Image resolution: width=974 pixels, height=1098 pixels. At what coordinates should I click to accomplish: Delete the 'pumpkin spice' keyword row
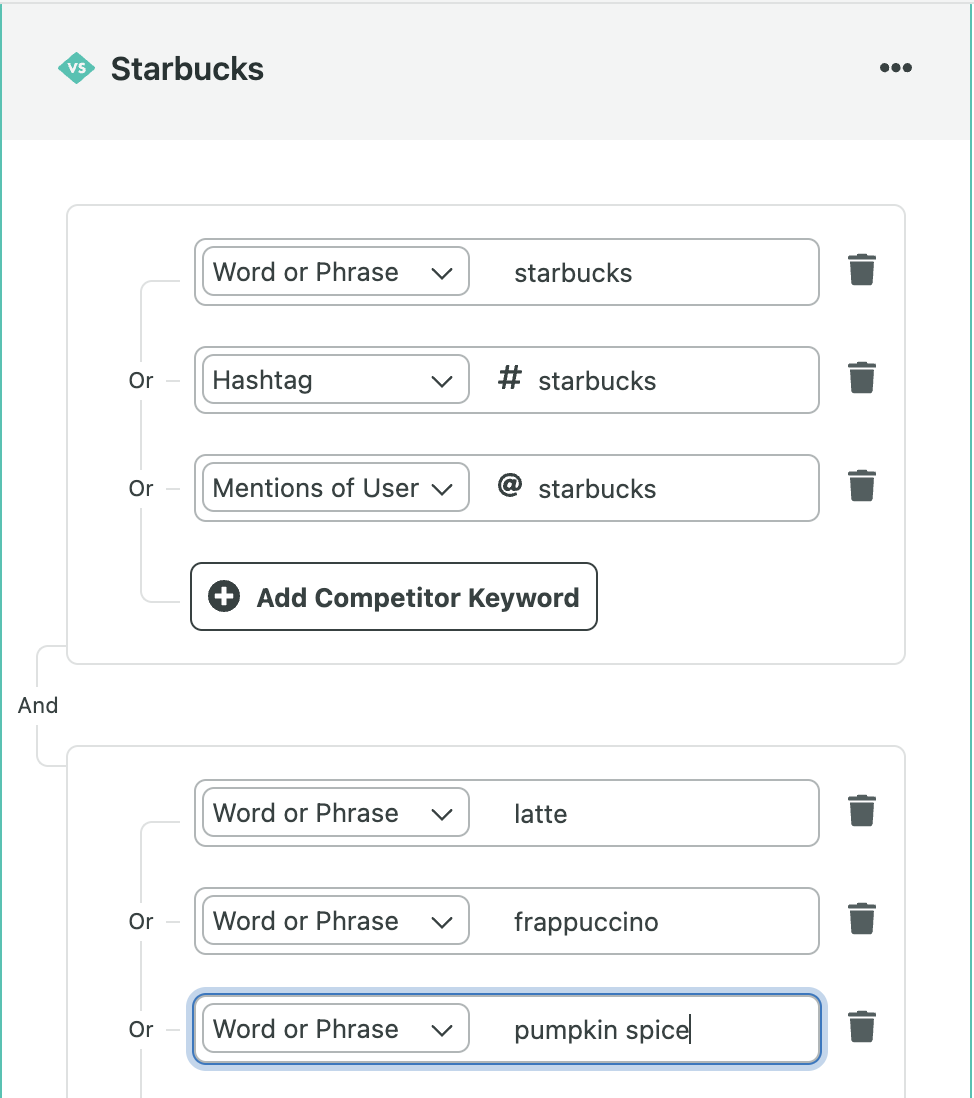coord(862,1027)
